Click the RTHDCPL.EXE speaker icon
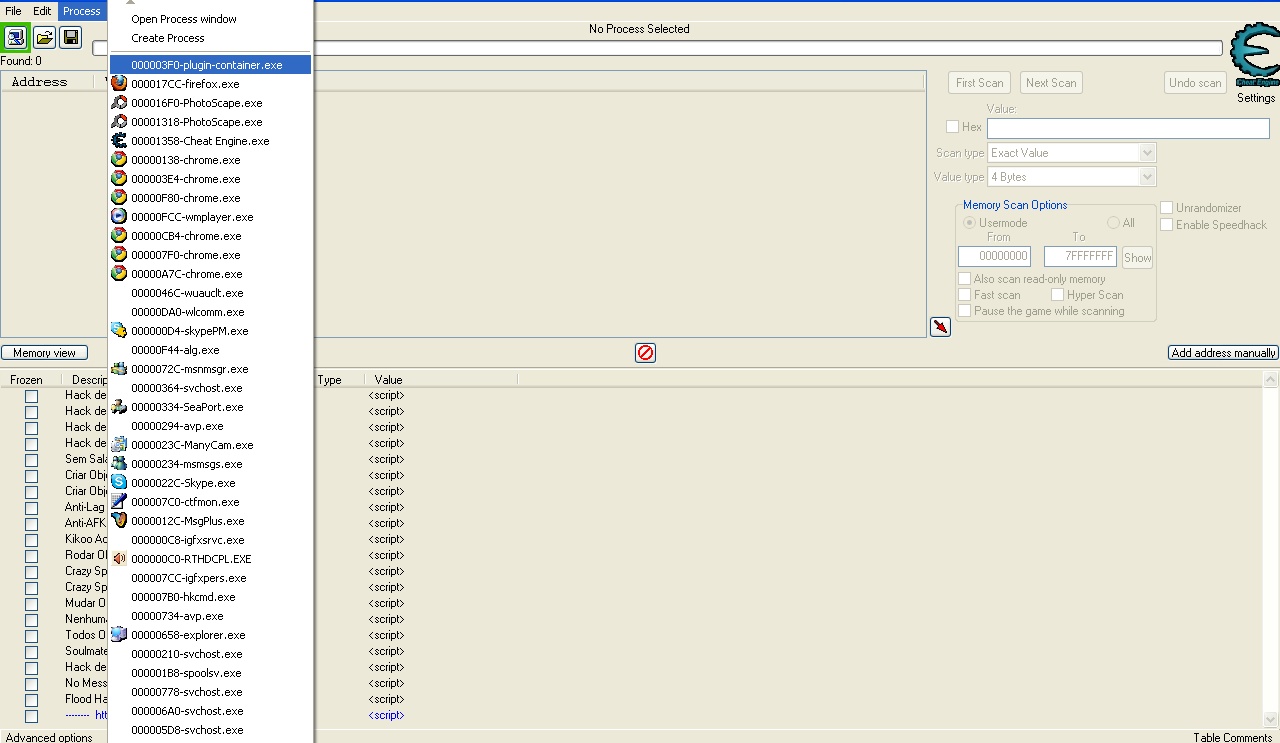 coord(119,559)
